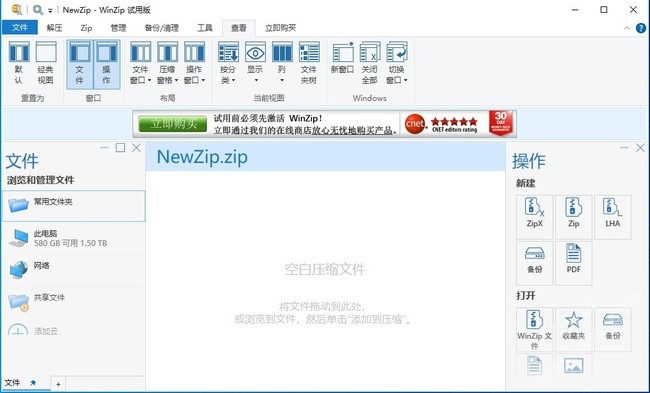Click the WinZip app icon in title bar

[17, 10]
